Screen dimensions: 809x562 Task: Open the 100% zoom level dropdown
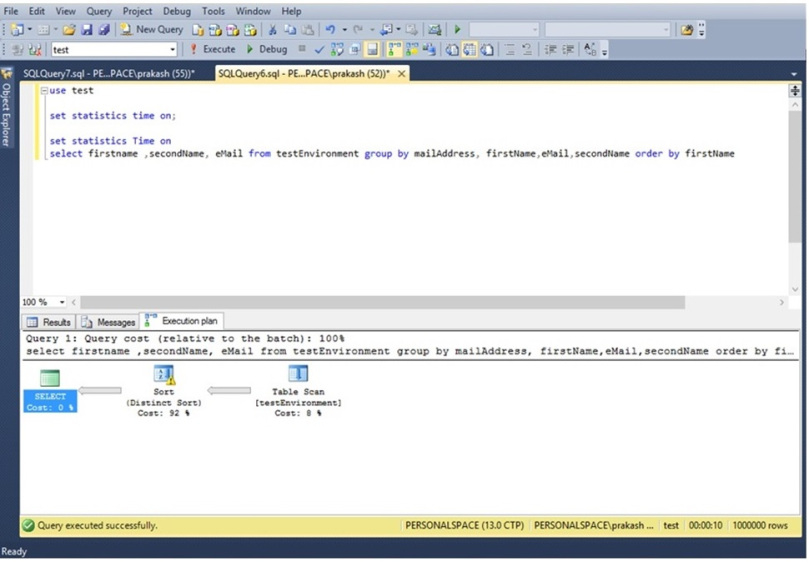coord(62,302)
